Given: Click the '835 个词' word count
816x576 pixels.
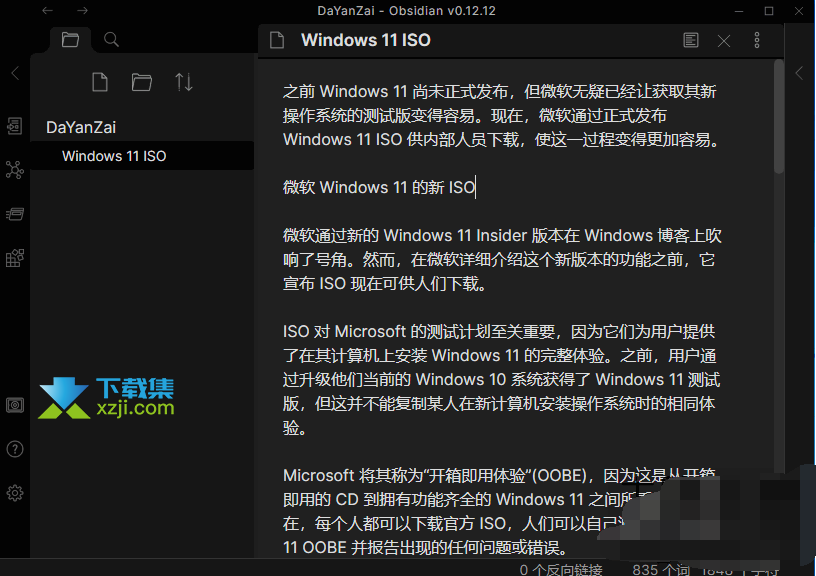Looking at the screenshot, I should [660, 569].
